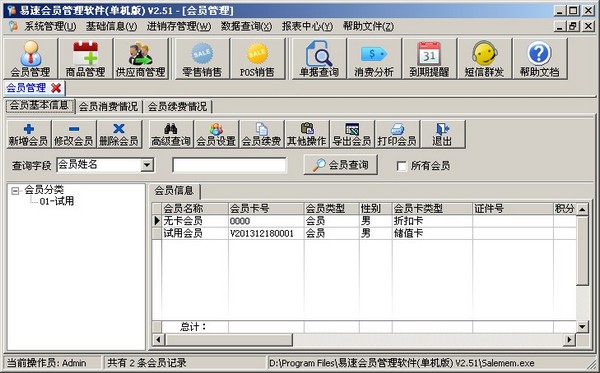Click the vertical scrollbar thumb

[582, 251]
